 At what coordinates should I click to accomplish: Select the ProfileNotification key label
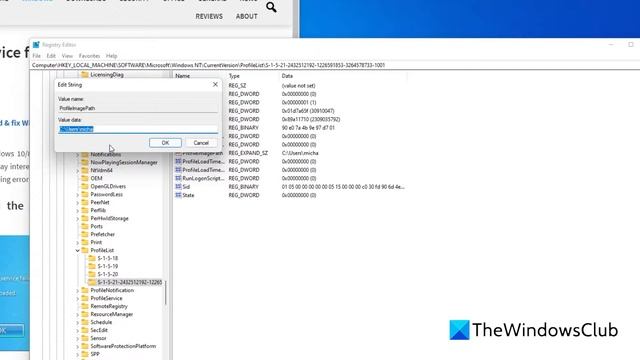112,290
